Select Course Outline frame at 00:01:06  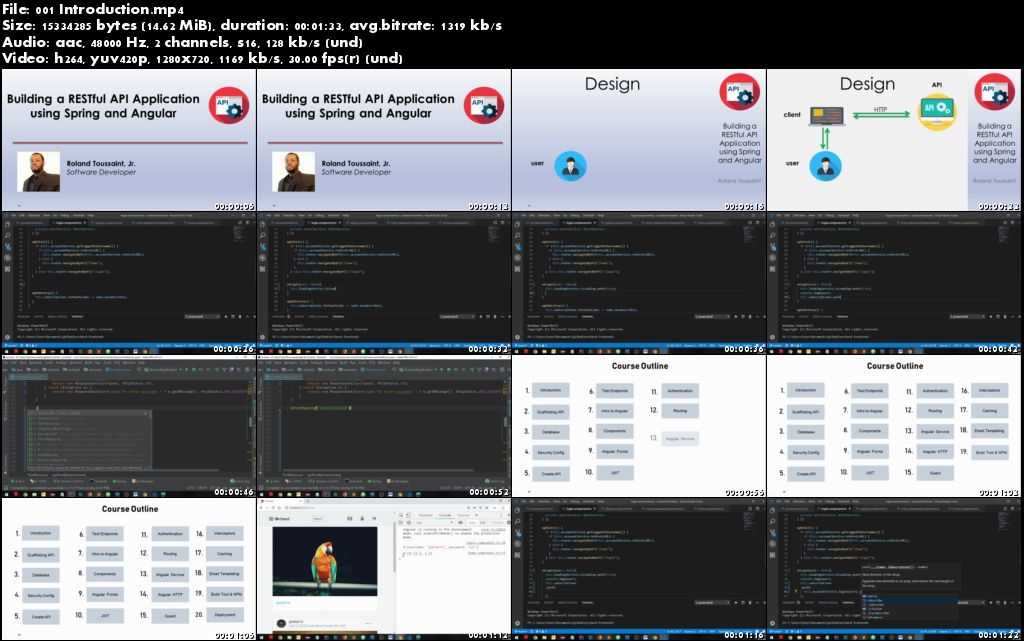pyautogui.click(x=129, y=569)
